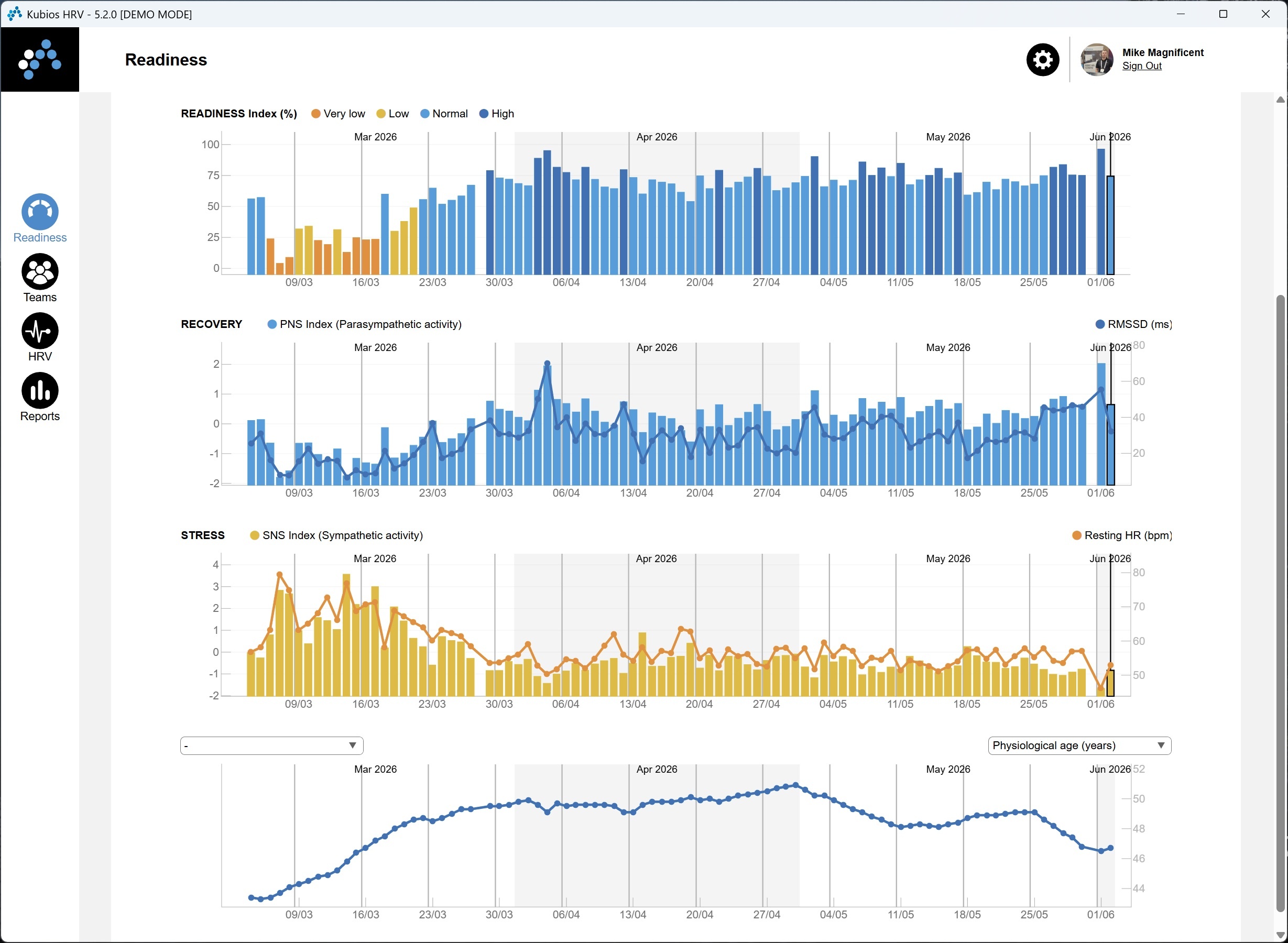Click '06/04' date under Readiness chart
Image resolution: width=1288 pixels, height=943 pixels.
point(566,282)
